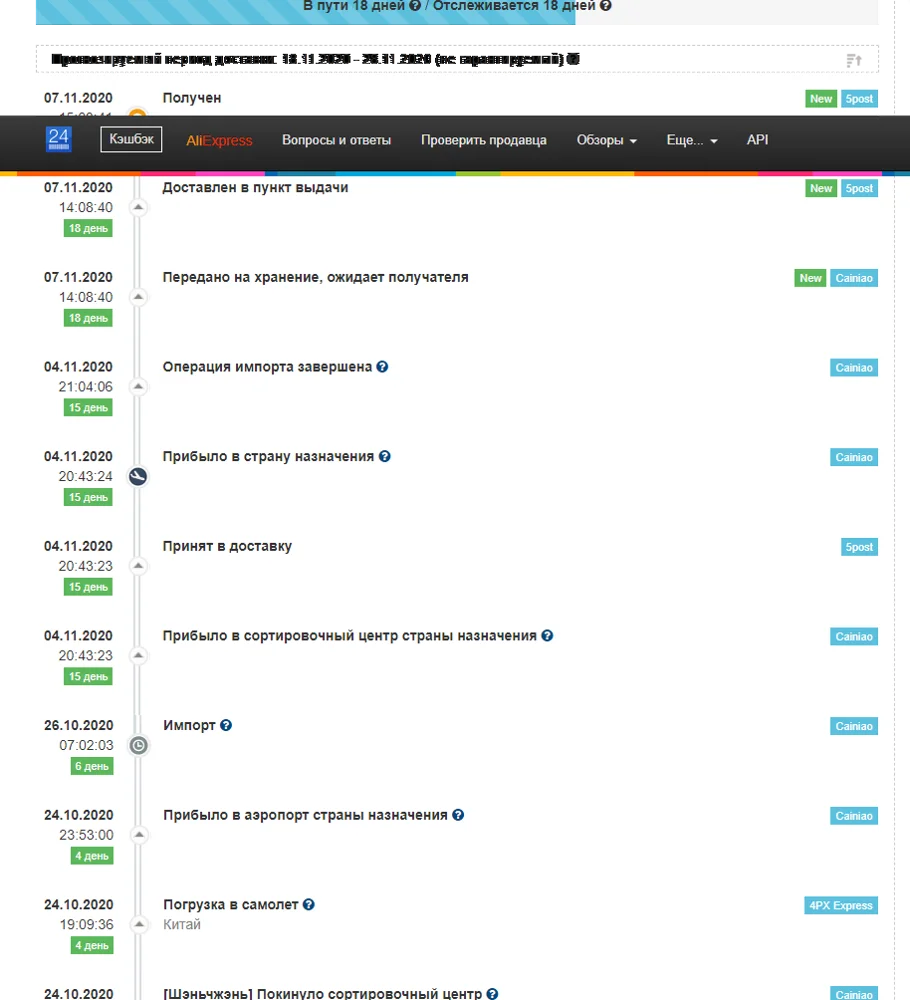Click arrow marker at Операция импорта завершена
Image resolution: width=910 pixels, height=1000 pixels.
click(138, 386)
